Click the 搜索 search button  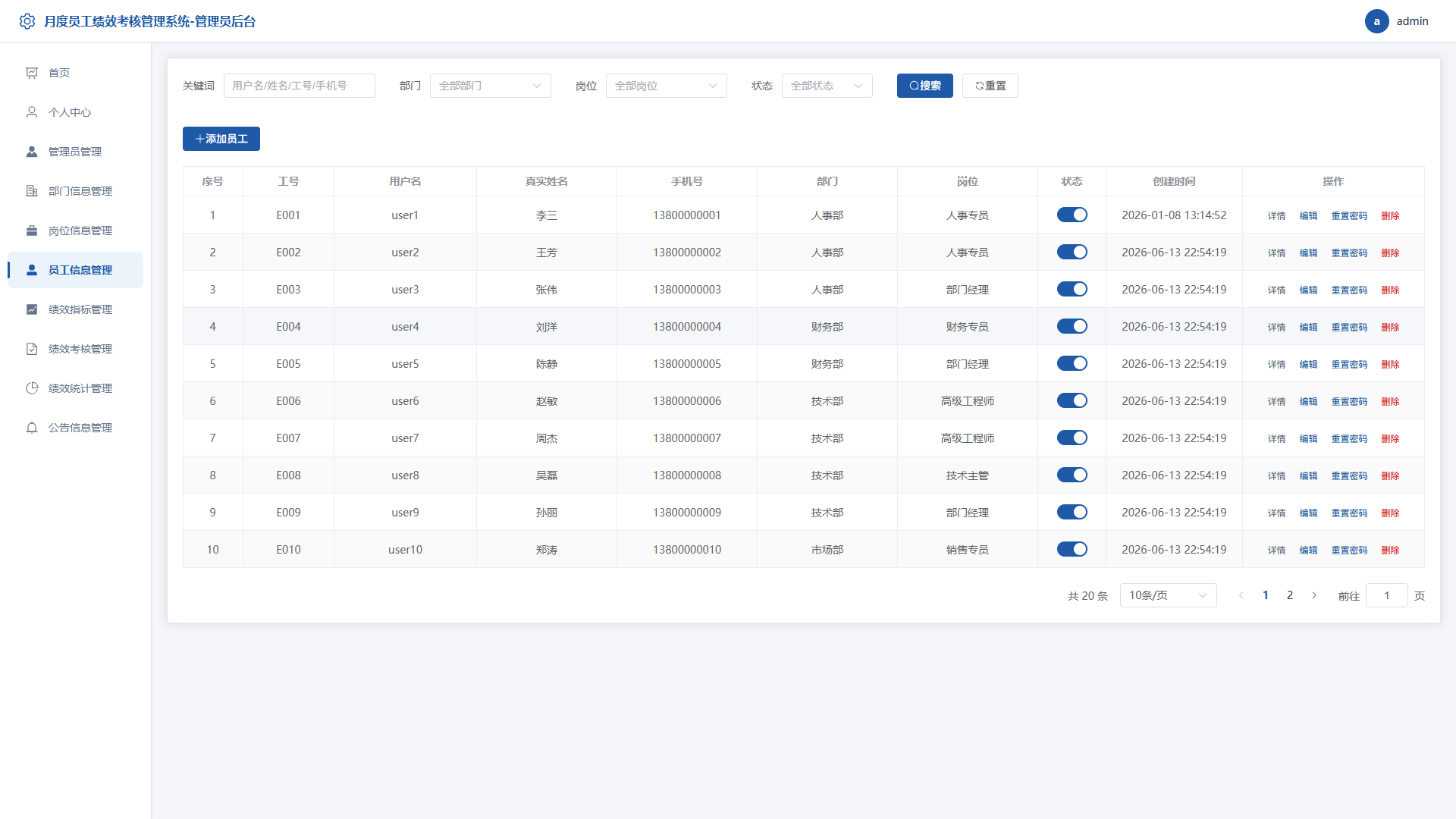pos(924,86)
